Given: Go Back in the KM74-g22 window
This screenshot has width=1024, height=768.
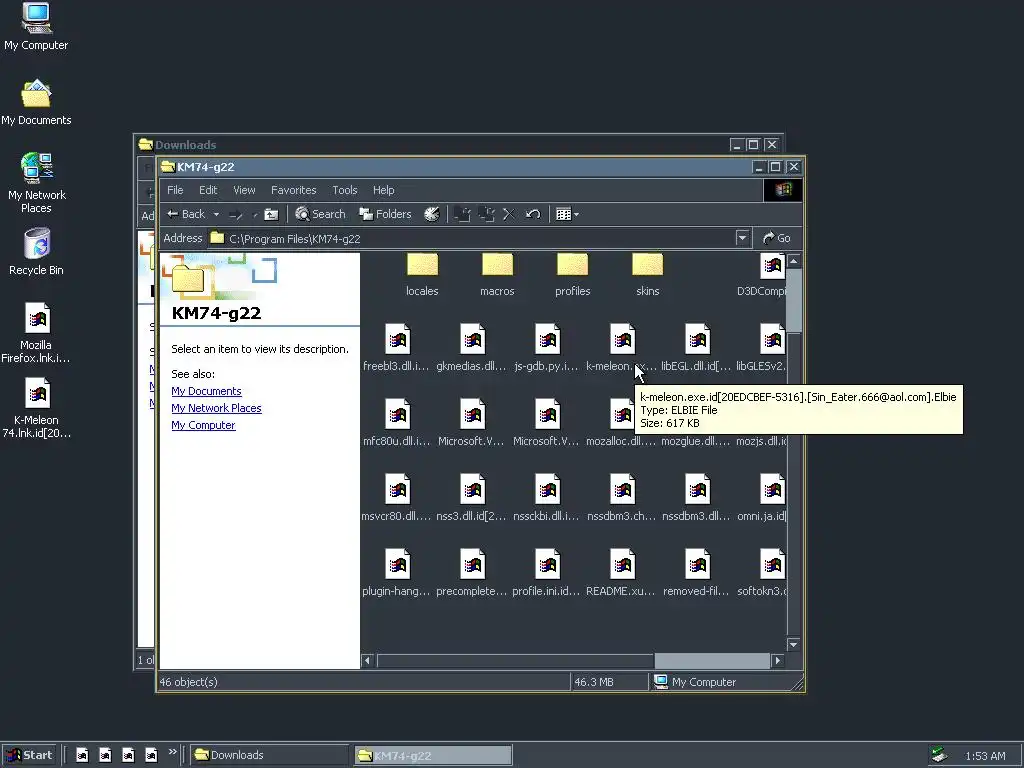Looking at the screenshot, I should (x=185, y=214).
